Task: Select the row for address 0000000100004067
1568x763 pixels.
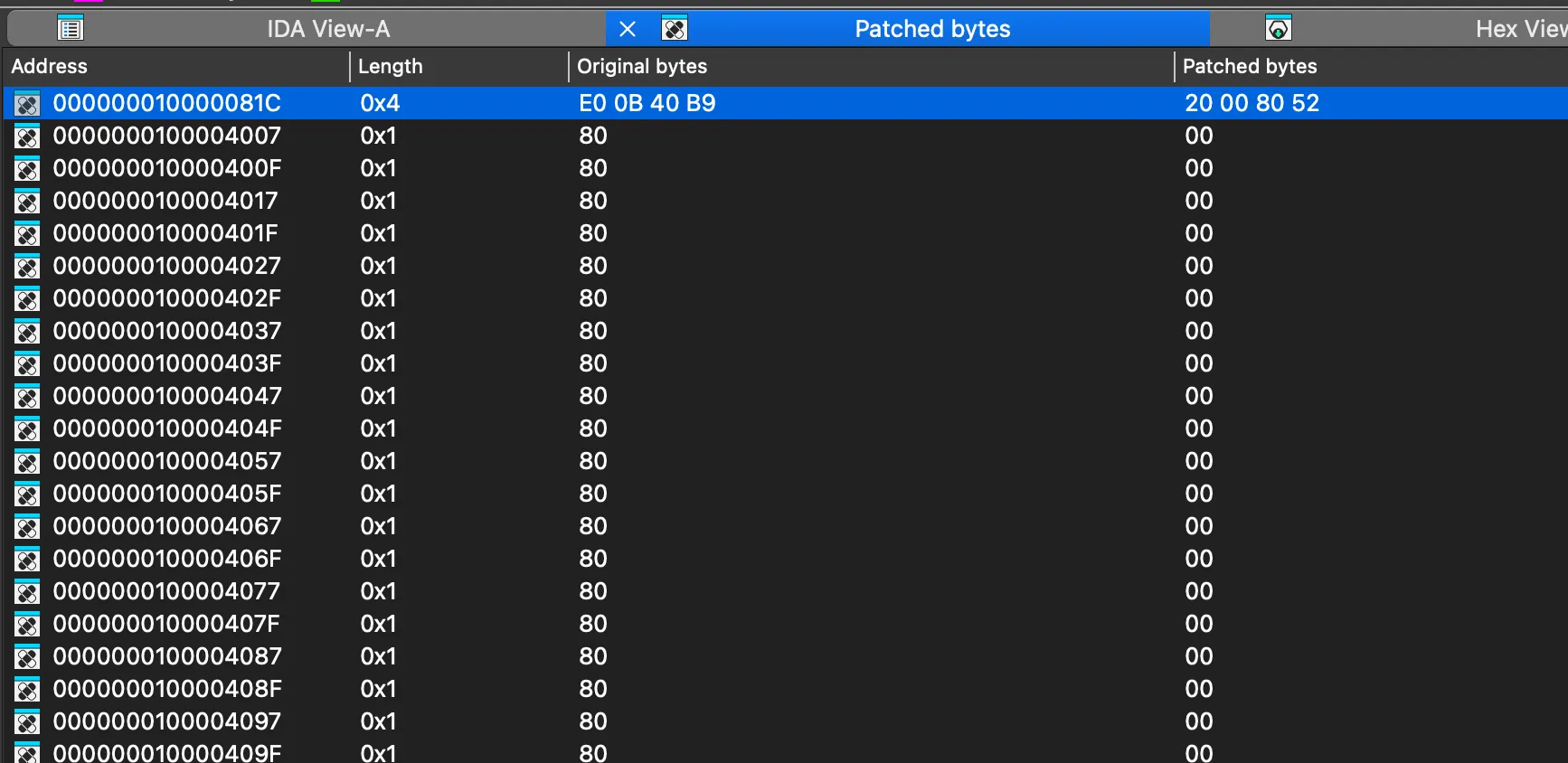Action: click(167, 526)
